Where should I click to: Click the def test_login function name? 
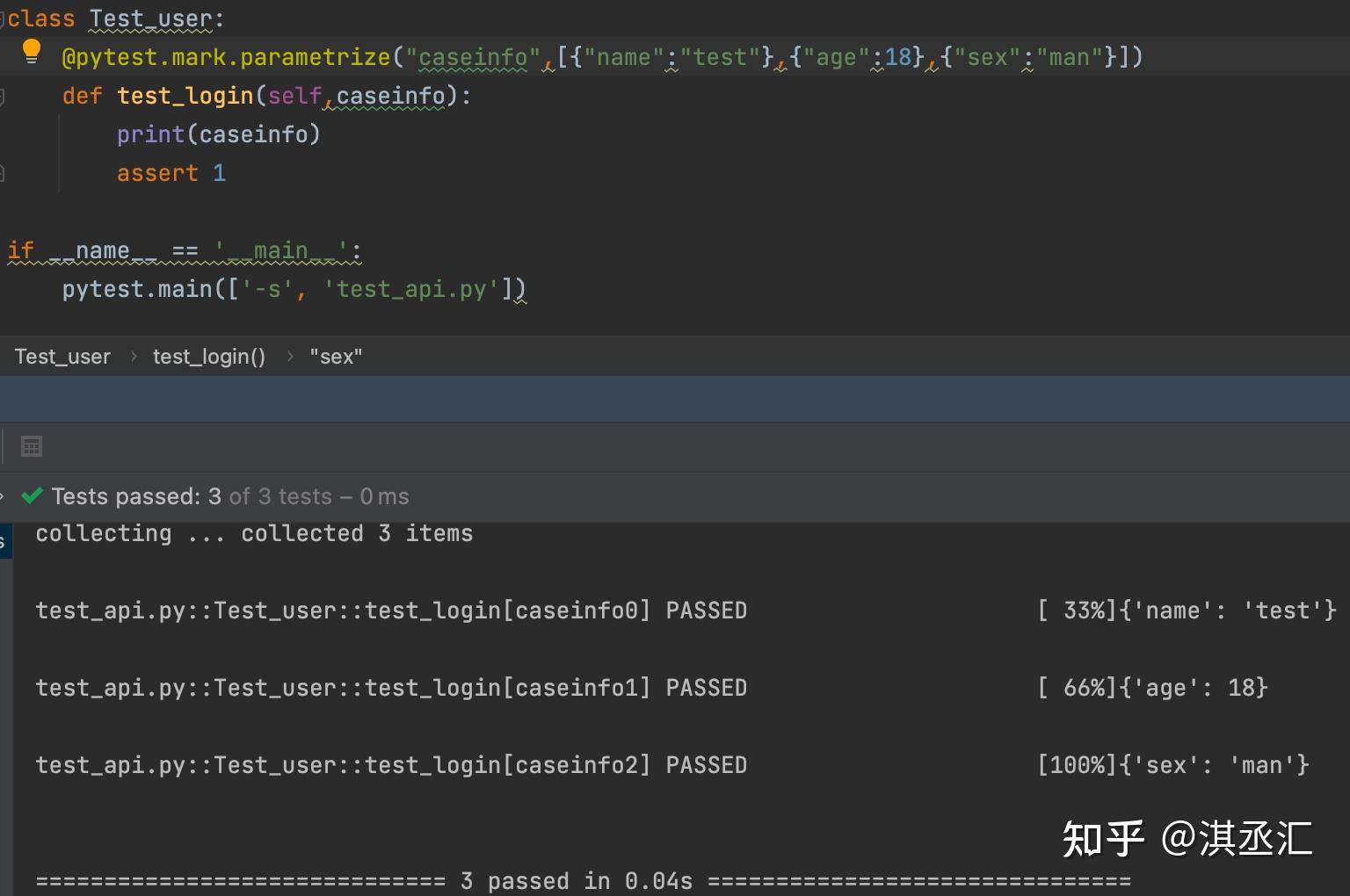pos(185,96)
